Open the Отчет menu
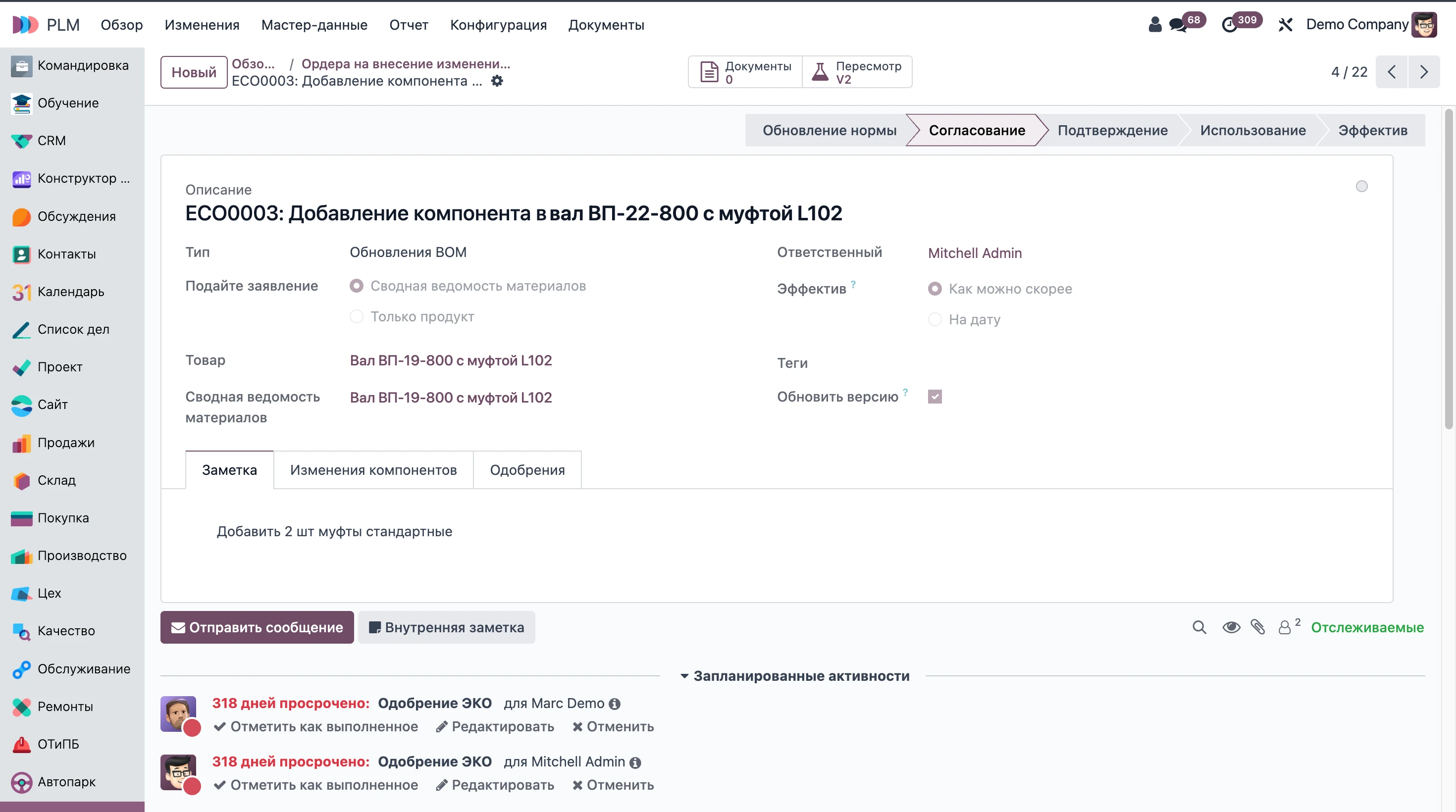This screenshot has width=1456, height=812. click(408, 25)
